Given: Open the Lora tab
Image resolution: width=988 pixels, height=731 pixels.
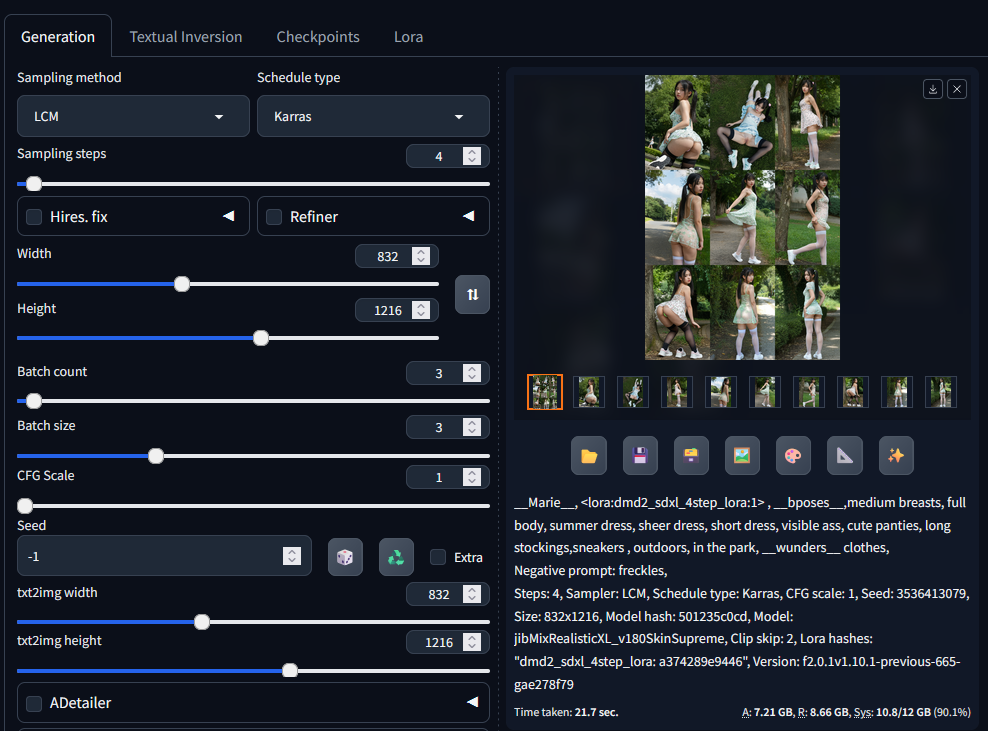Looking at the screenshot, I should tap(408, 37).
